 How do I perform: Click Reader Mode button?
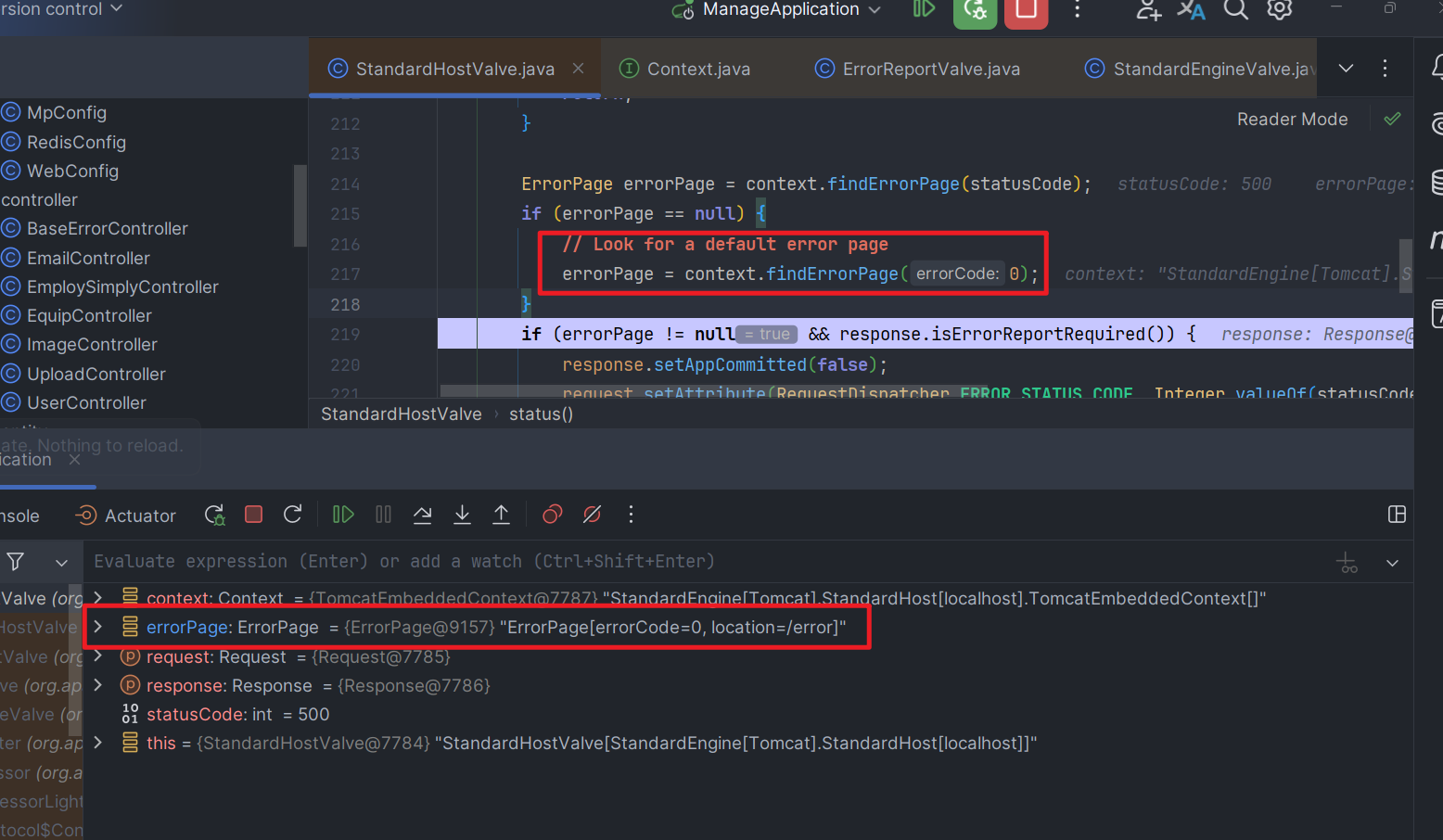point(1292,120)
